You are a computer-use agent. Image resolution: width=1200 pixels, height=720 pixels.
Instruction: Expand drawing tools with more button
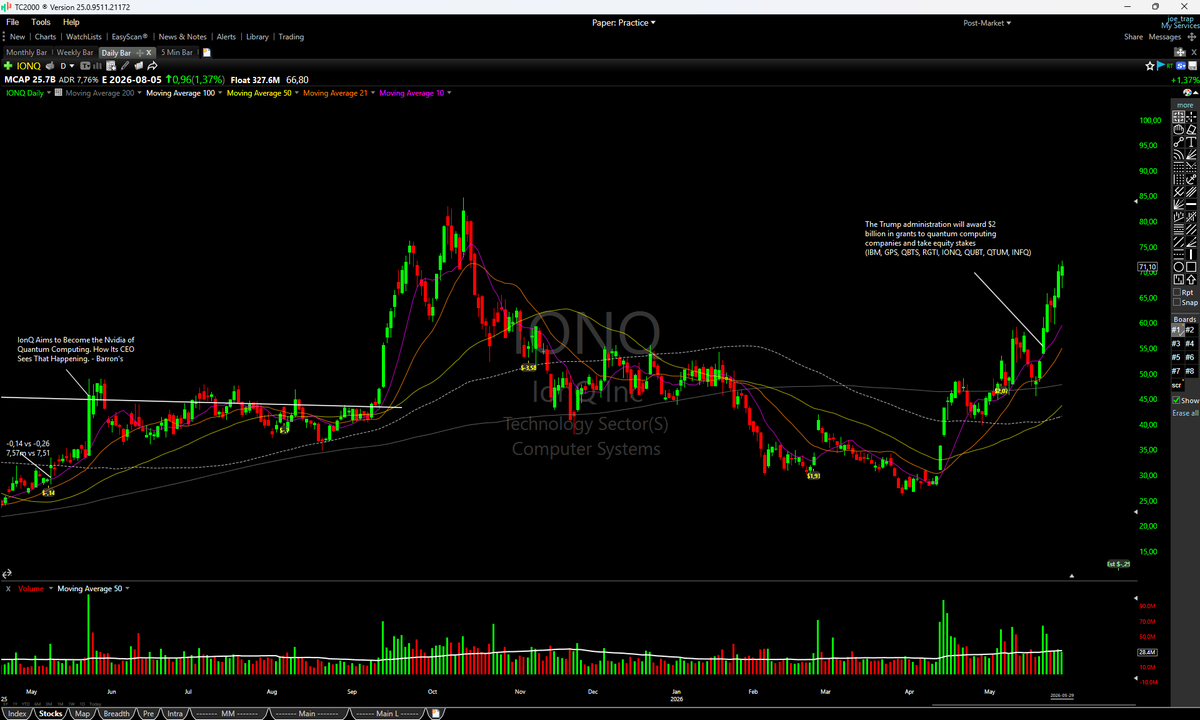1185,104
